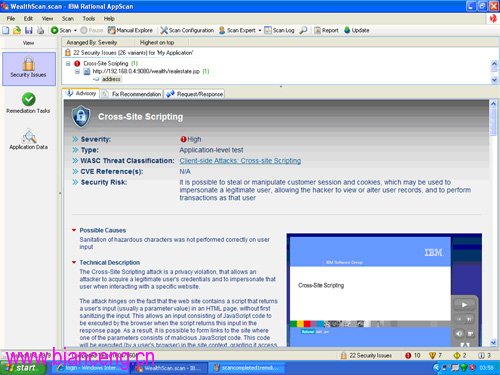Start the scan with the Scan button
Image resolution: width=500 pixels, height=375 pixels.
pyautogui.click(x=61, y=30)
